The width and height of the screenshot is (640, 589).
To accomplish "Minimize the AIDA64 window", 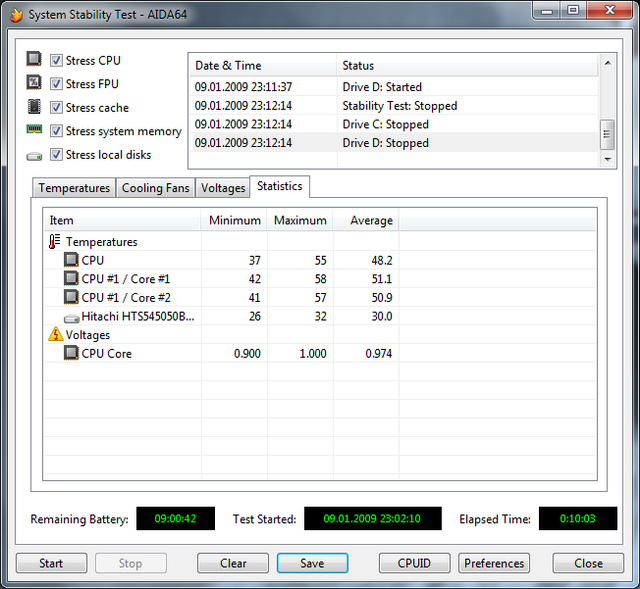I will point(547,11).
